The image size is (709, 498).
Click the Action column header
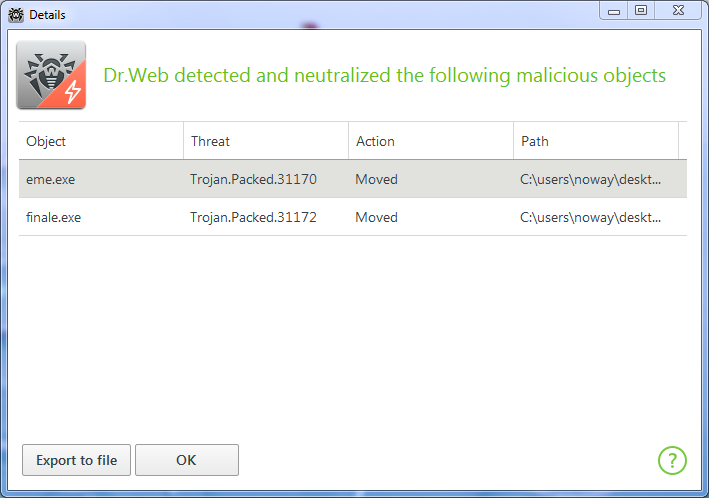(x=431, y=141)
